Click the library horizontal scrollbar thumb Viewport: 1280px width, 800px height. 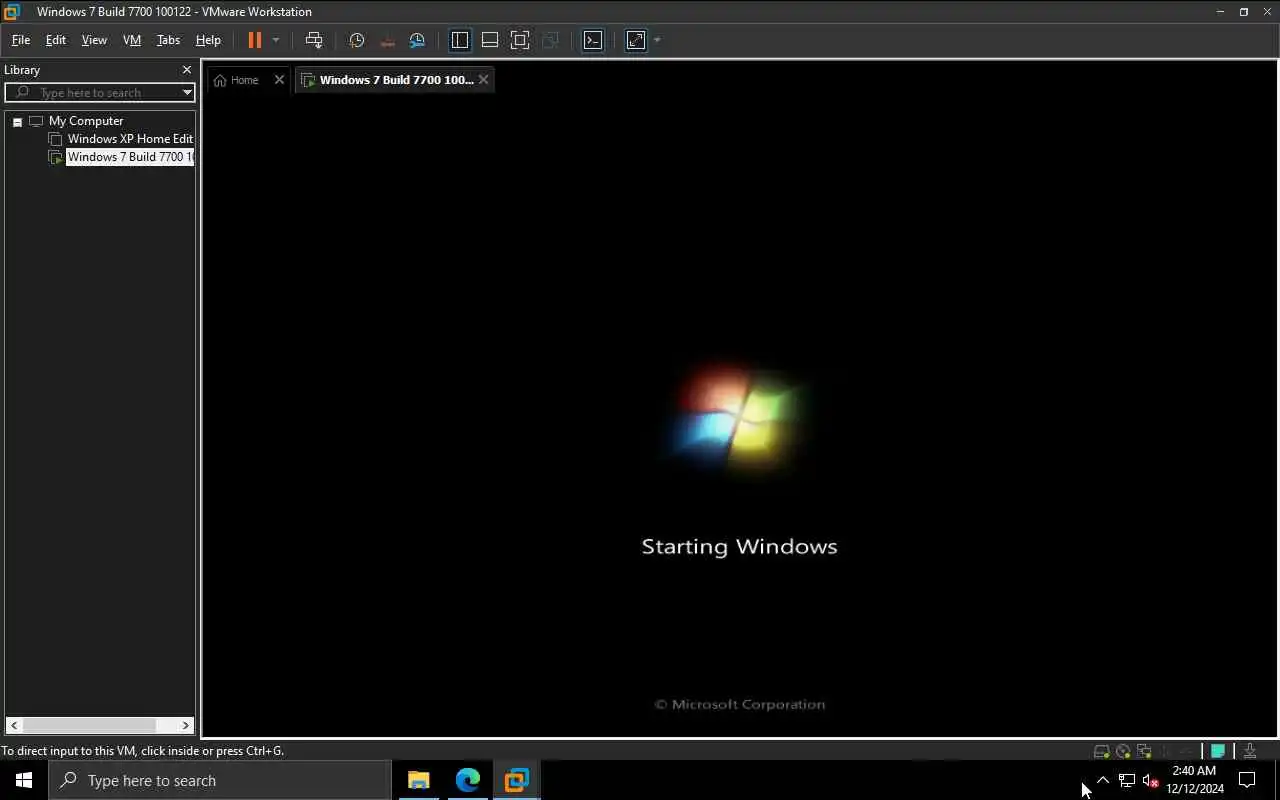pyautogui.click(x=89, y=725)
